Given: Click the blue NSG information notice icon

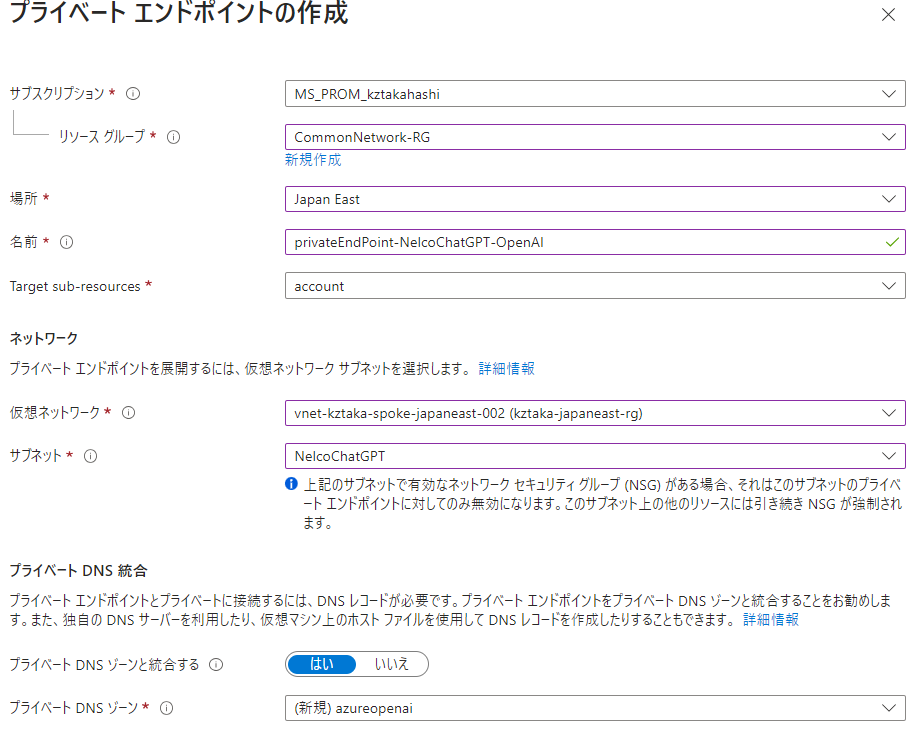Looking at the screenshot, I should click(x=292, y=483).
